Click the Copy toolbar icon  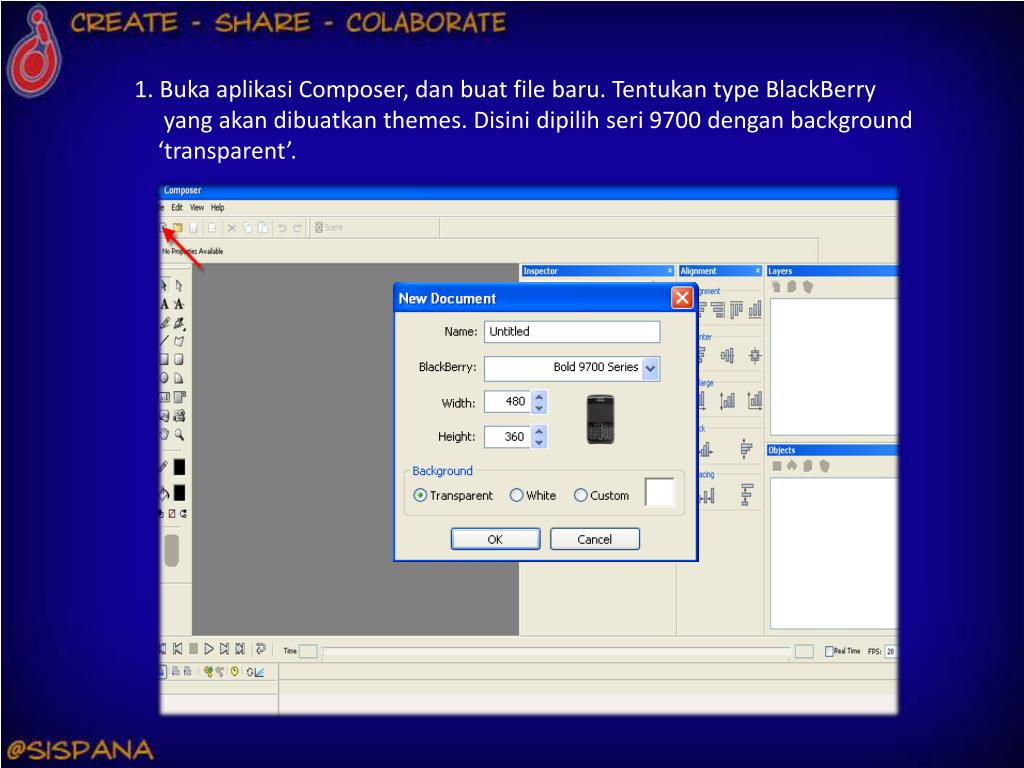248,228
